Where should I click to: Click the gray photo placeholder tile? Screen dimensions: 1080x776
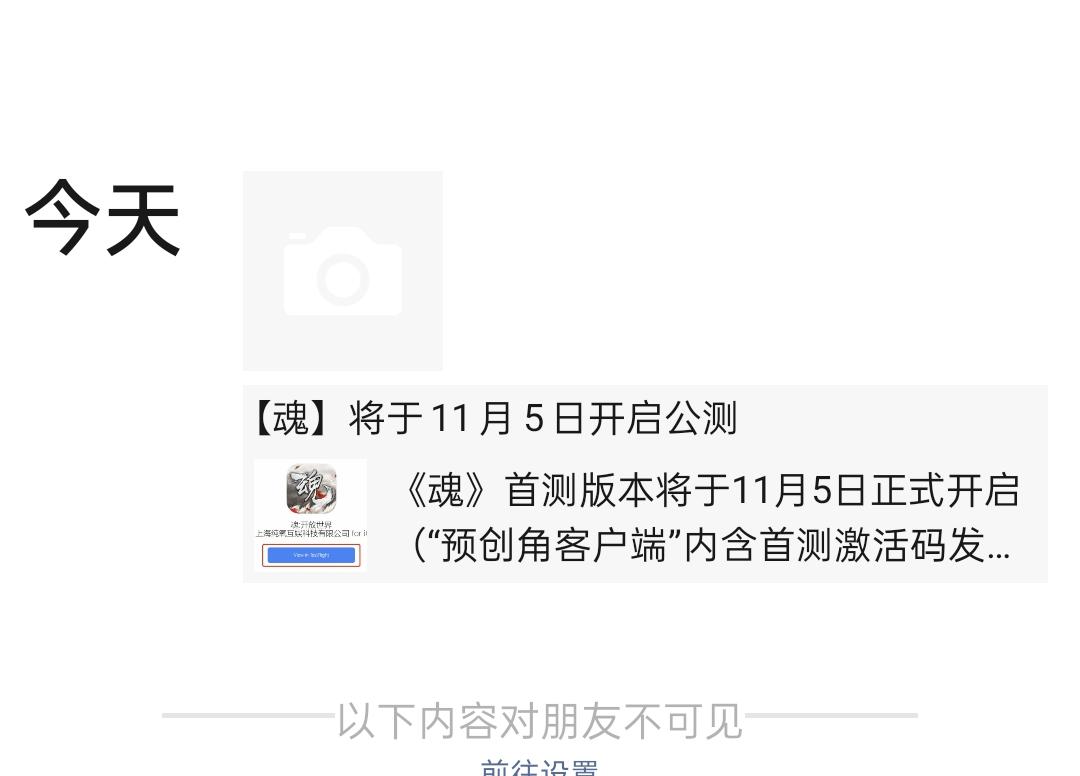point(343,271)
